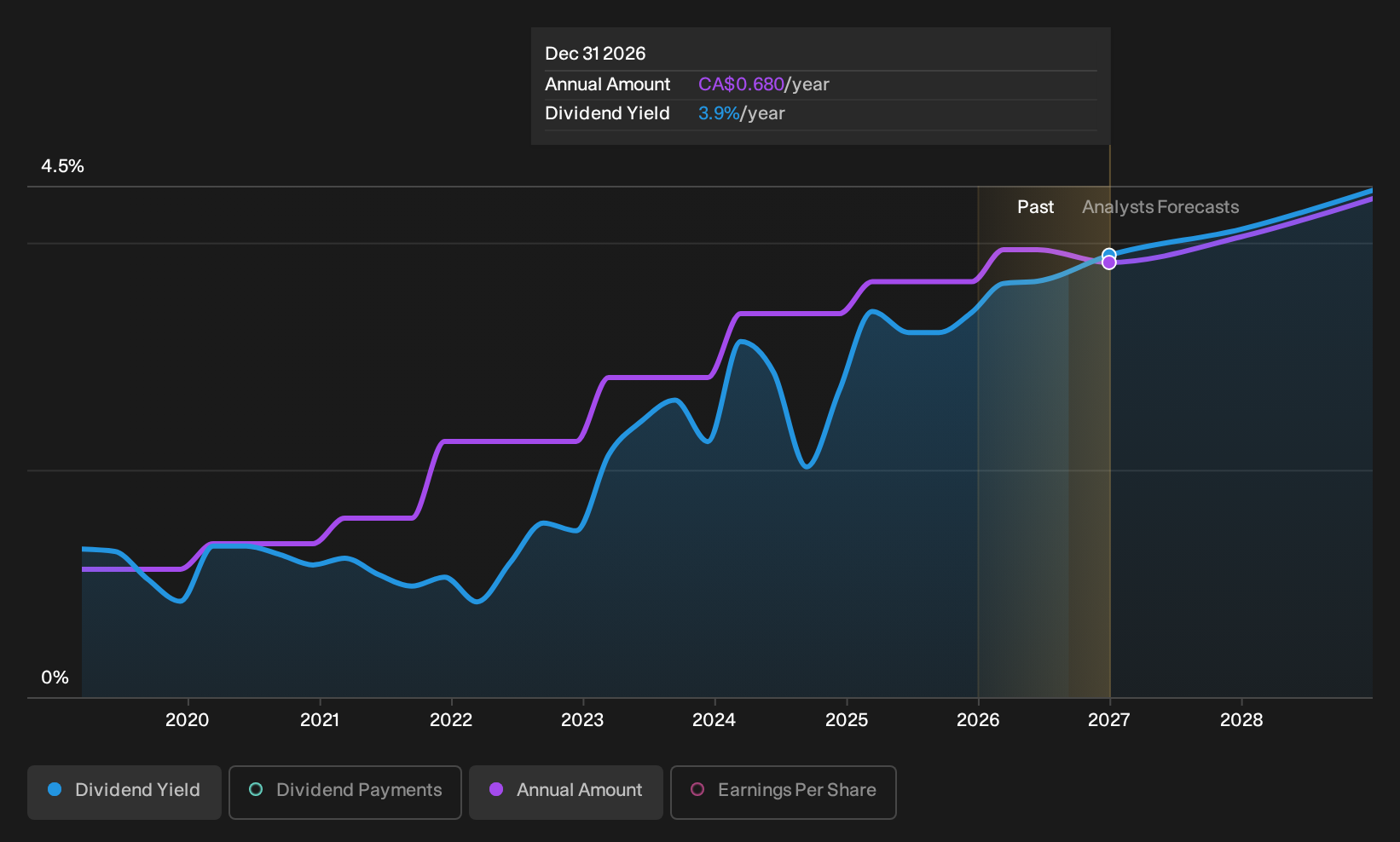Click the teal Dividend Payments legend circle
The width and height of the screenshot is (1400, 842).
(256, 790)
